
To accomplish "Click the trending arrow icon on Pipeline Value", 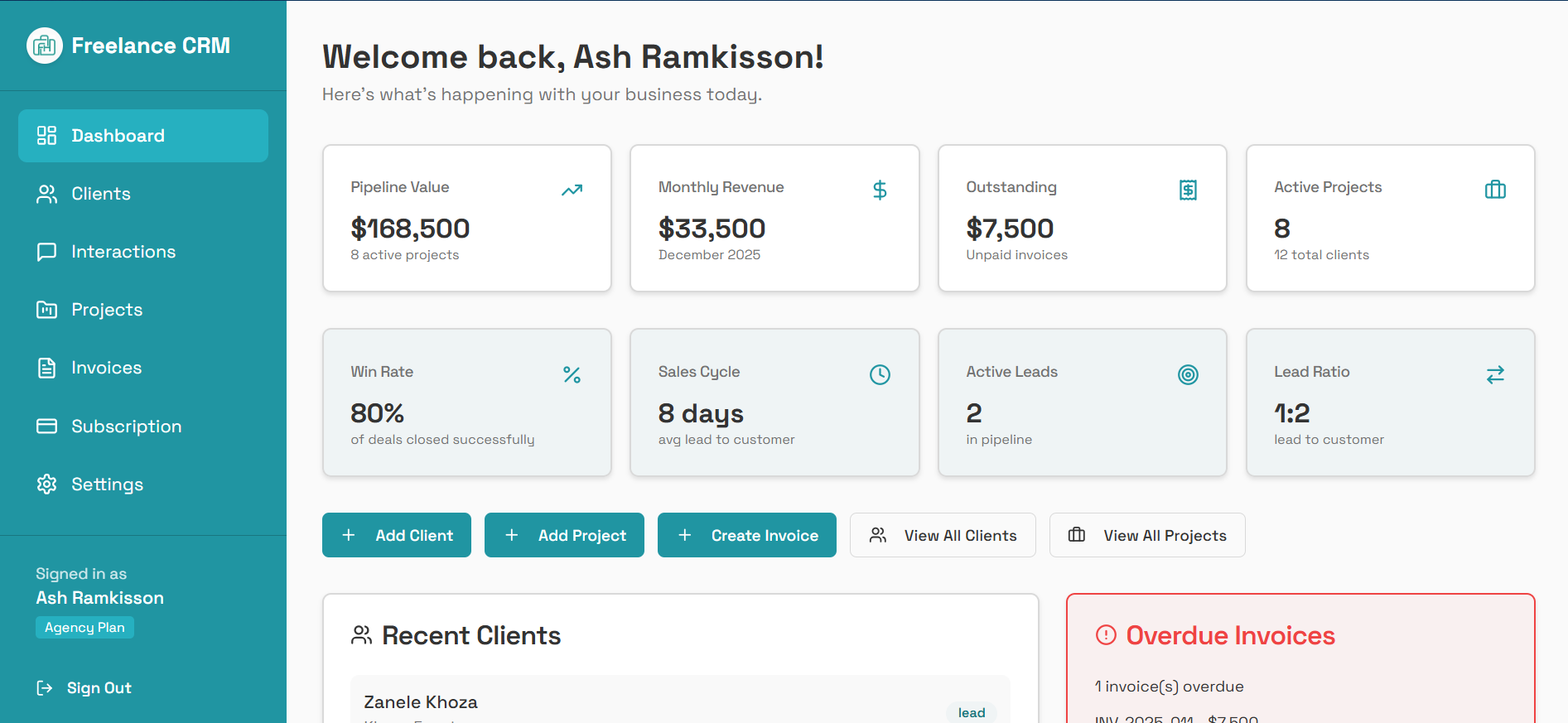I will pos(572,190).
